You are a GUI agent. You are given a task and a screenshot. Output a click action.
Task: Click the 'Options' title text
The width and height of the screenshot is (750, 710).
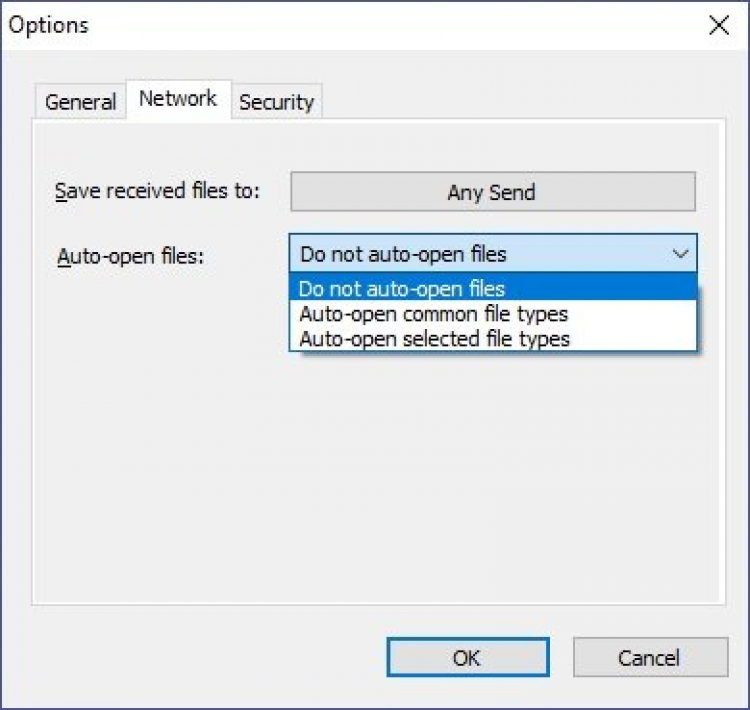[48, 25]
